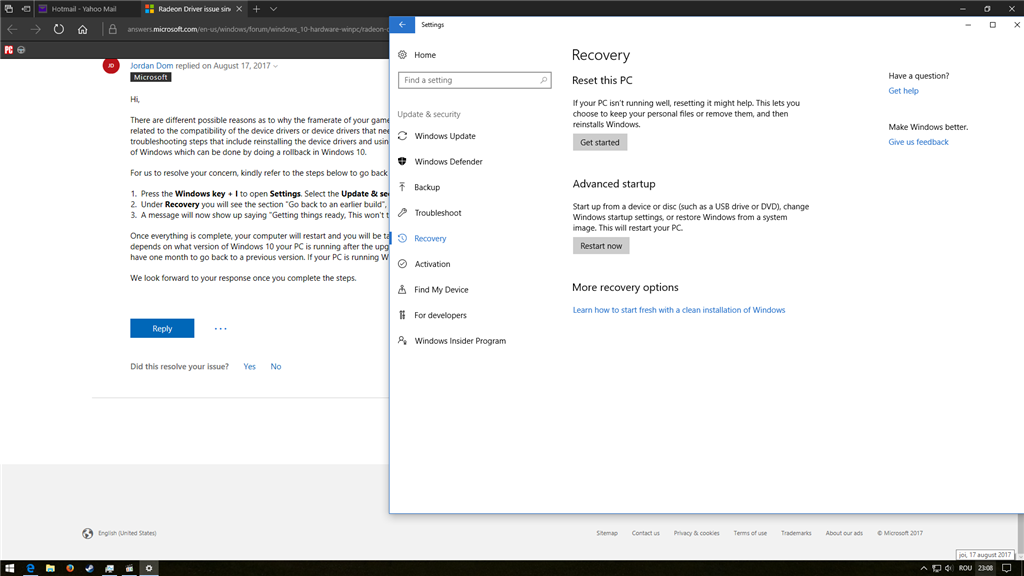
Task: Open the Backup settings page
Action: pos(427,187)
